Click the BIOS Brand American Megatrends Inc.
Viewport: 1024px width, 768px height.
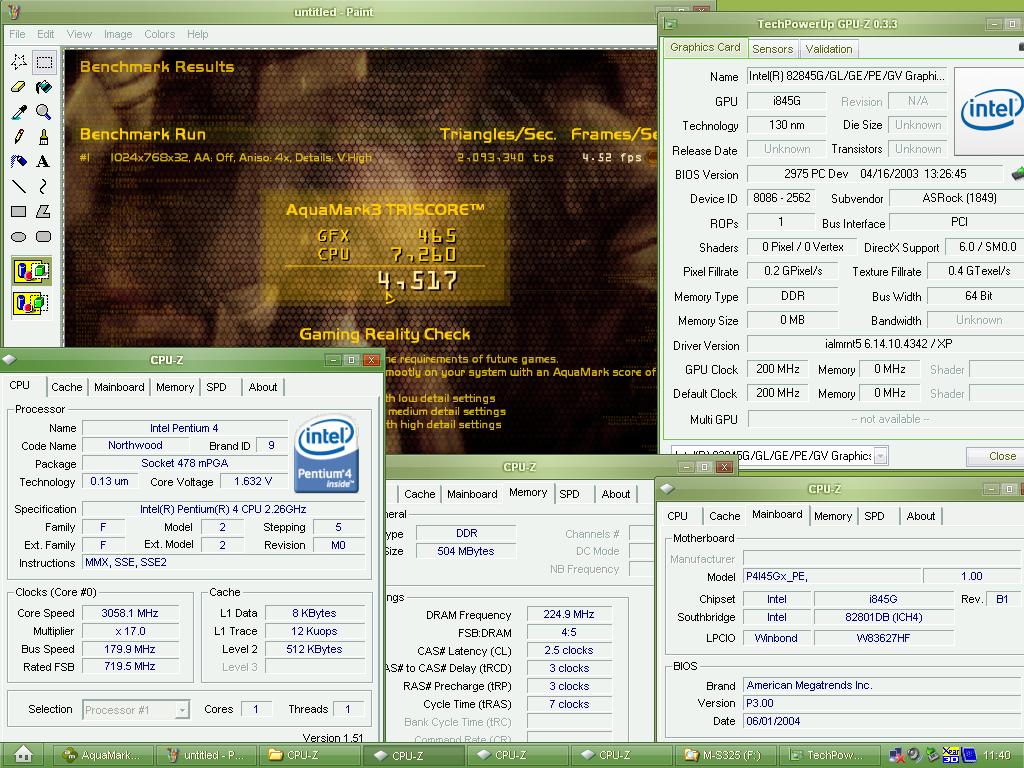coord(883,684)
